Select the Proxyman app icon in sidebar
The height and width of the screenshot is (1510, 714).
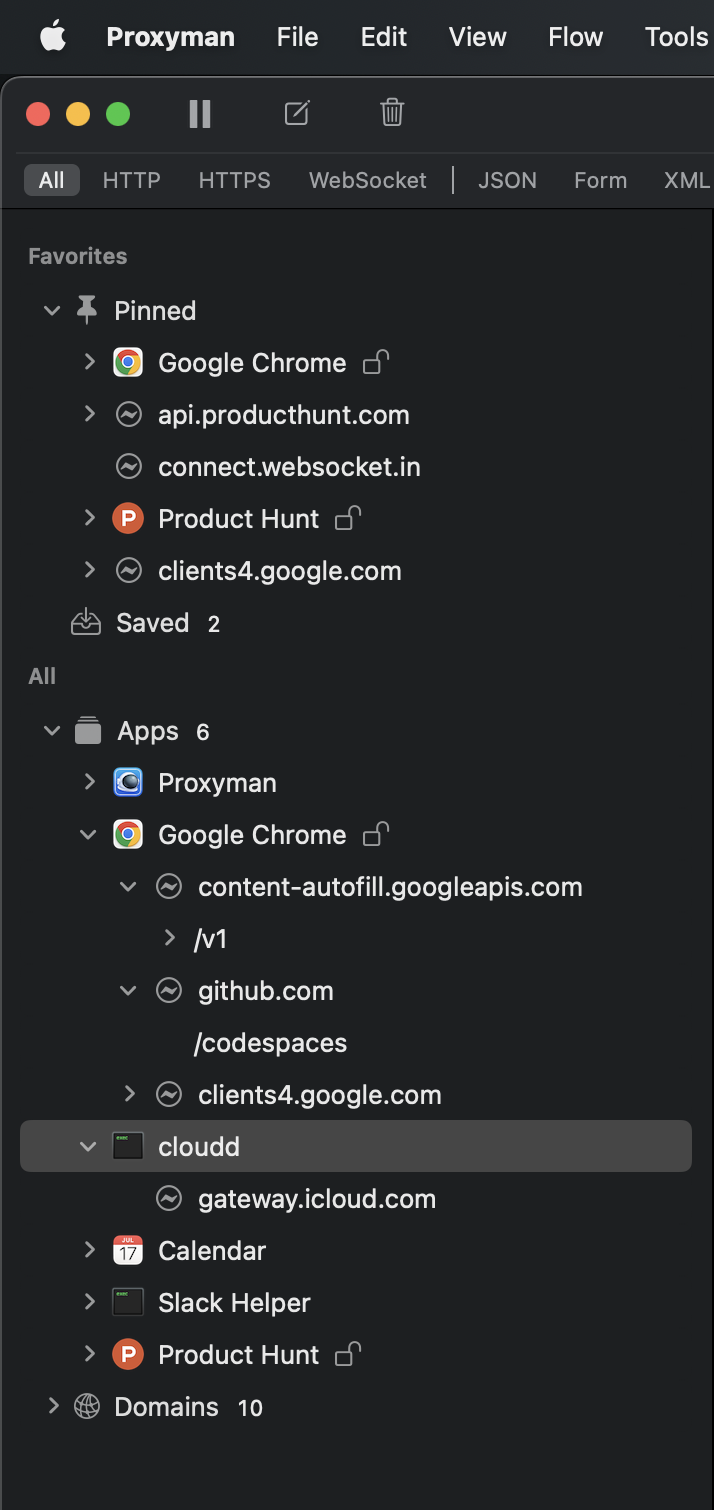(128, 782)
